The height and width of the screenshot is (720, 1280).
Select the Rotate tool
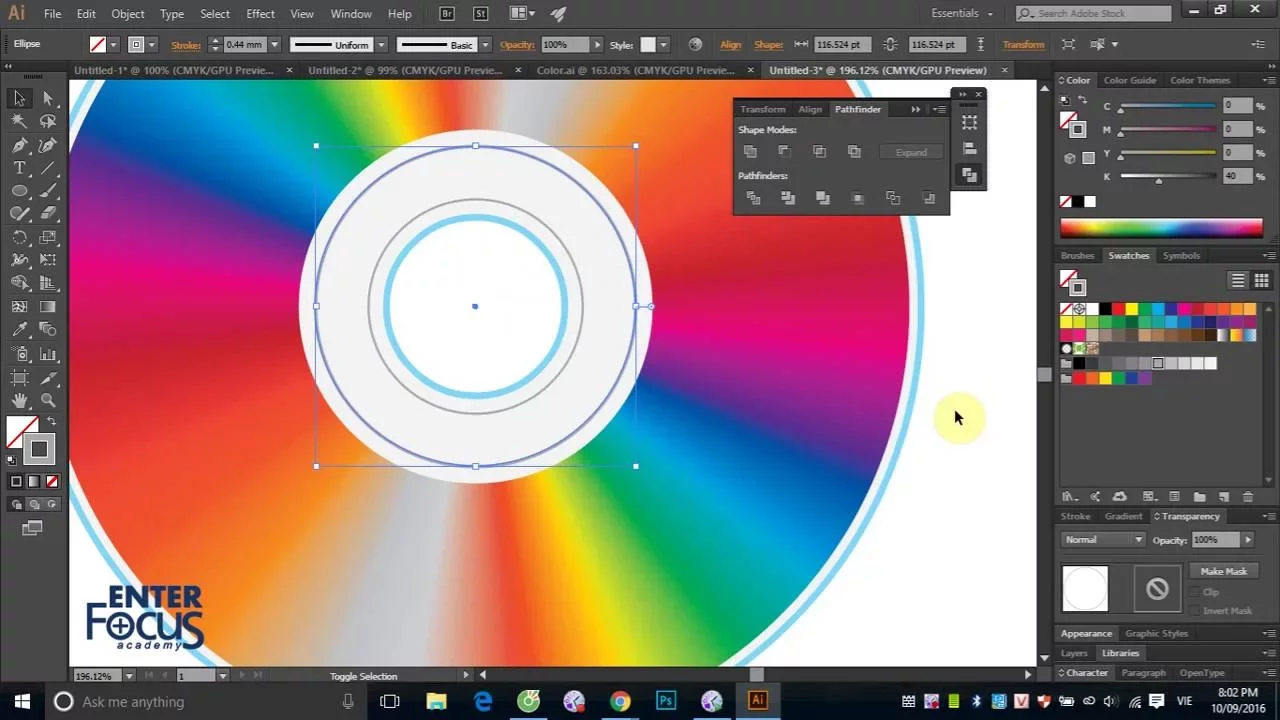pos(19,238)
